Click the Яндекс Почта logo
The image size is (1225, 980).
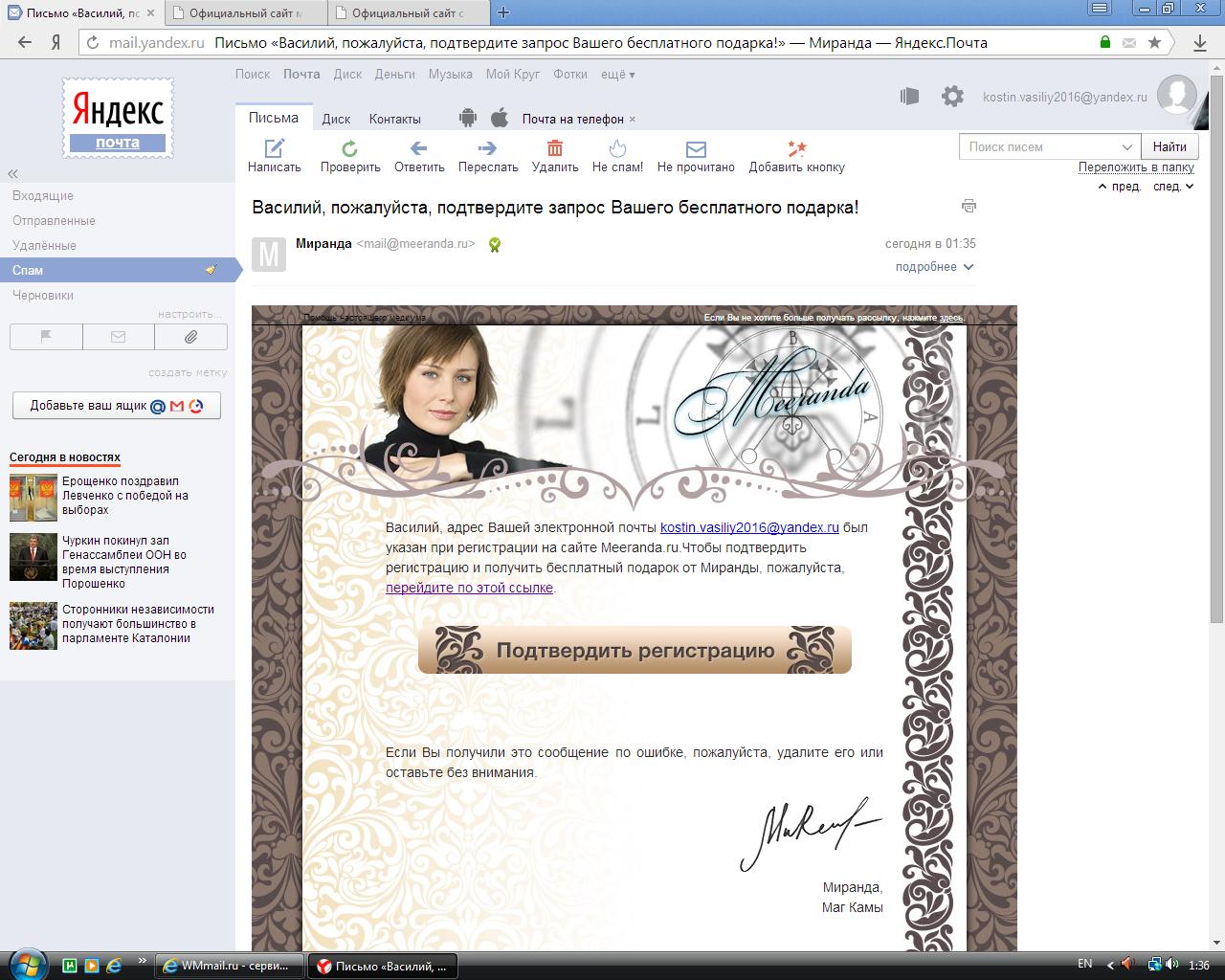118,119
